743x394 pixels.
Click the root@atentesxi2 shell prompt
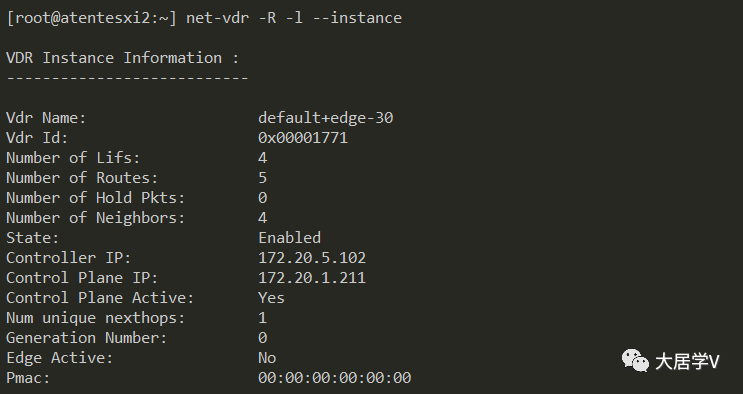pos(91,18)
